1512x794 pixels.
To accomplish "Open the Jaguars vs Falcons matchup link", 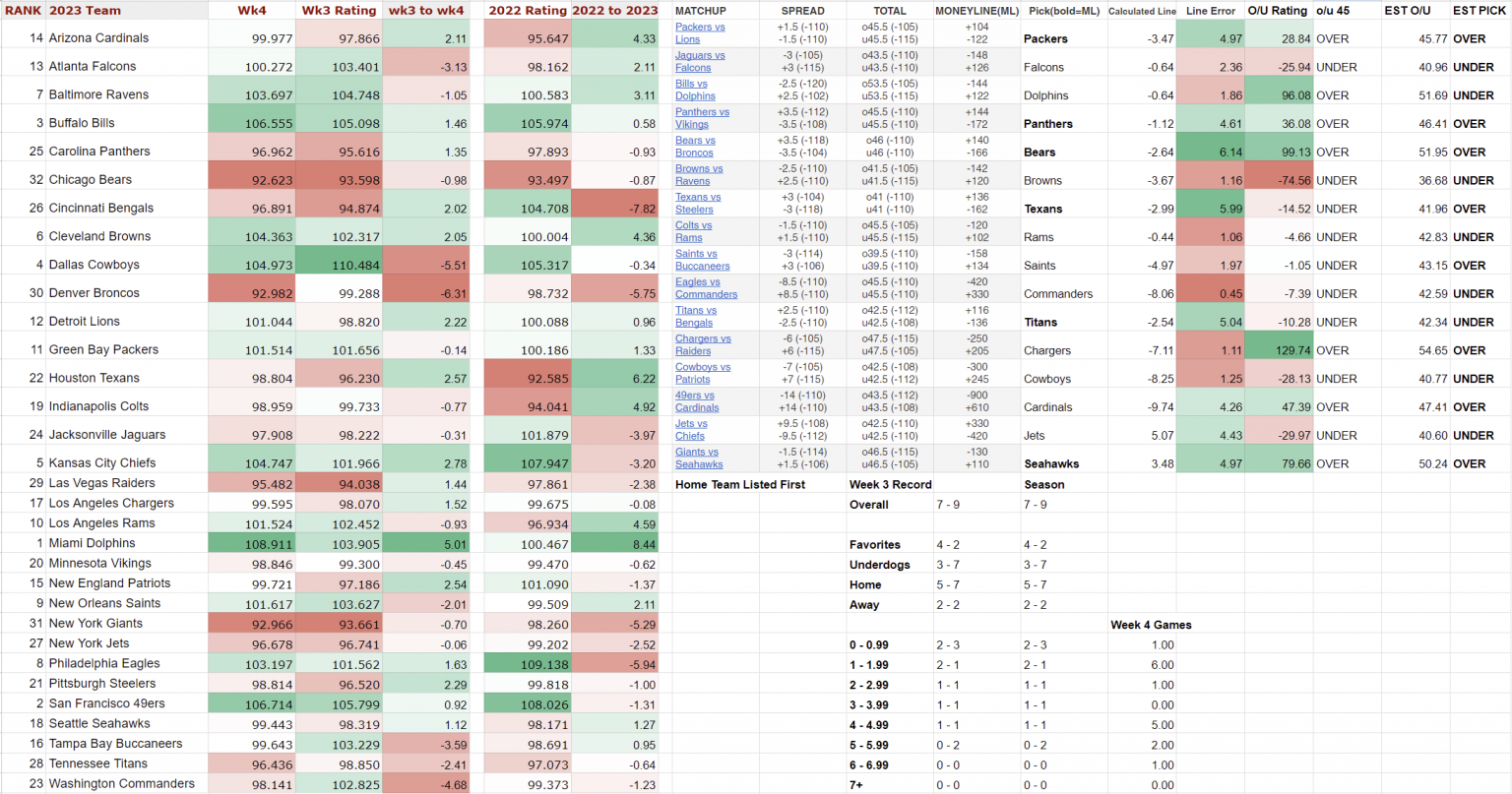I will [700, 62].
